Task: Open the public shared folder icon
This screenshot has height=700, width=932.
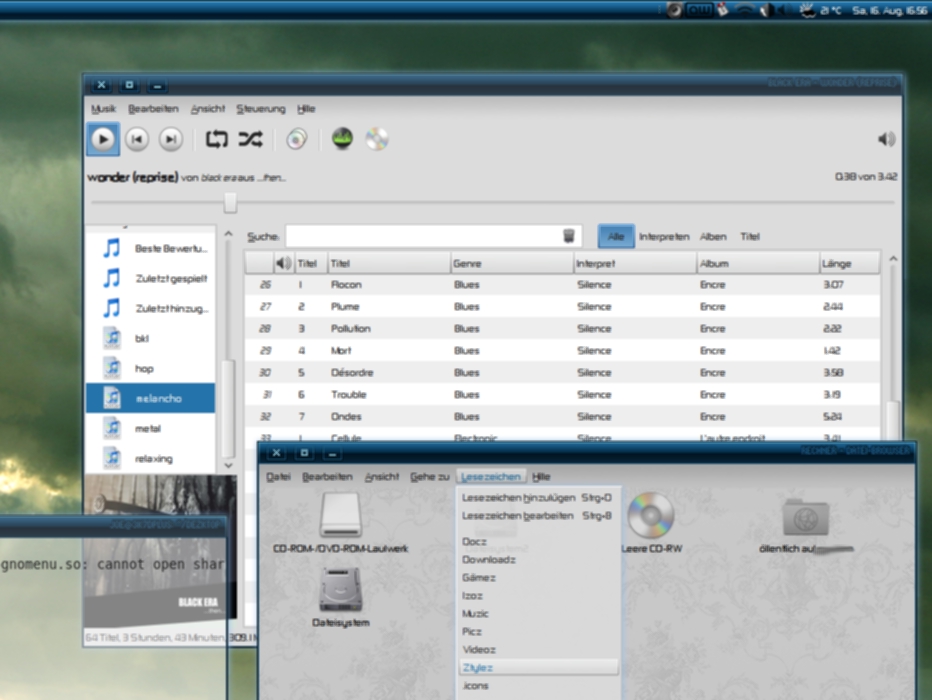Action: 806,517
